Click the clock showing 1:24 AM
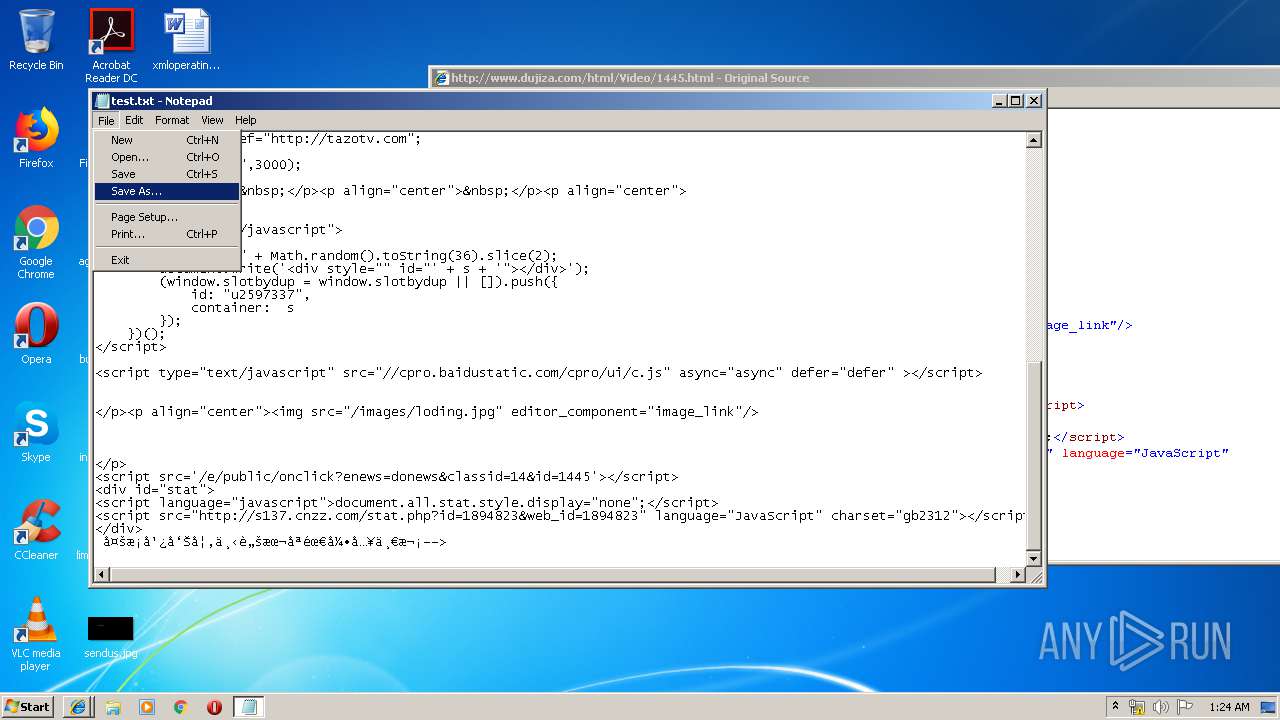1280x720 pixels. (x=1229, y=707)
